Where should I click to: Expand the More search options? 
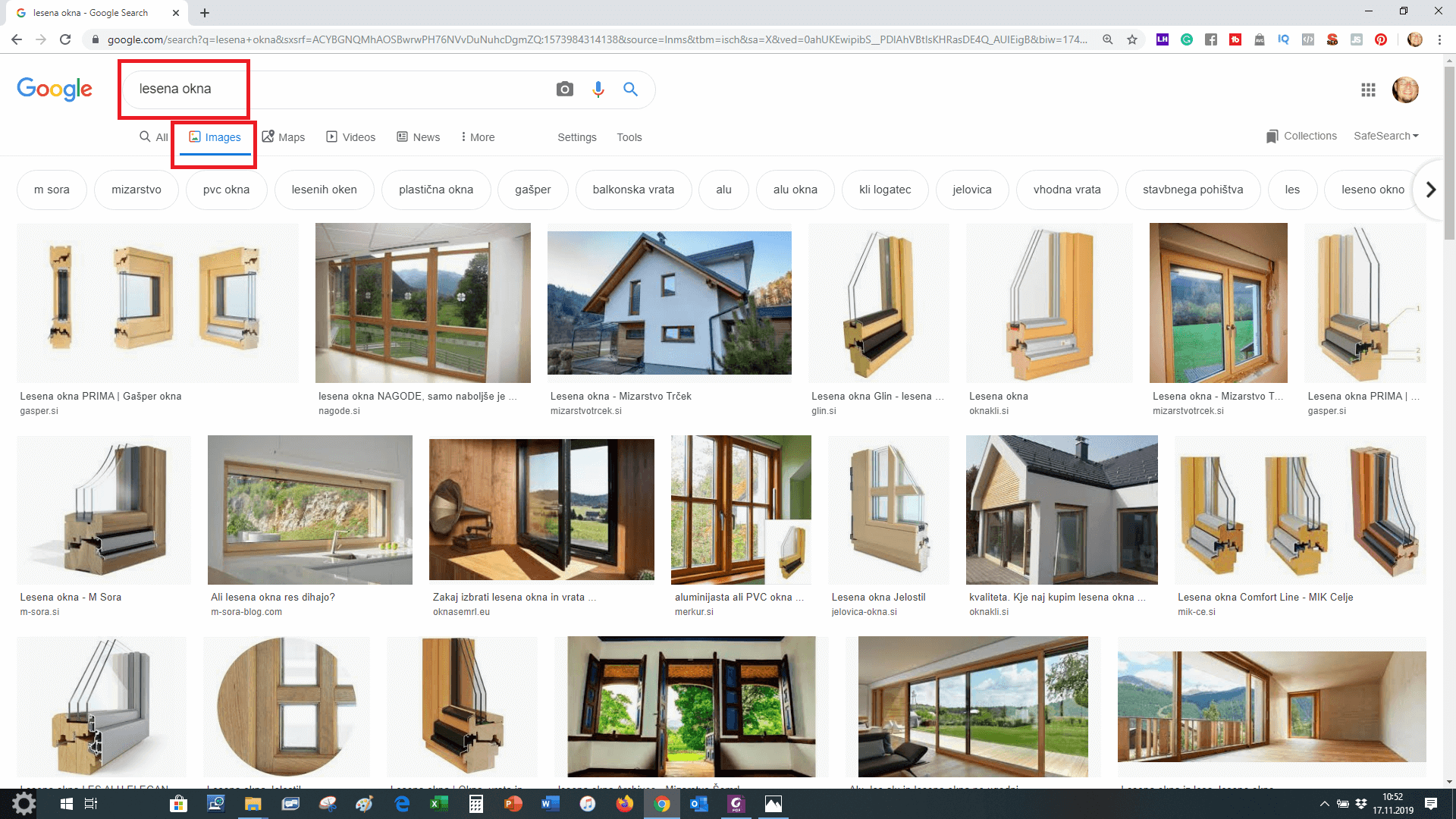coord(478,137)
